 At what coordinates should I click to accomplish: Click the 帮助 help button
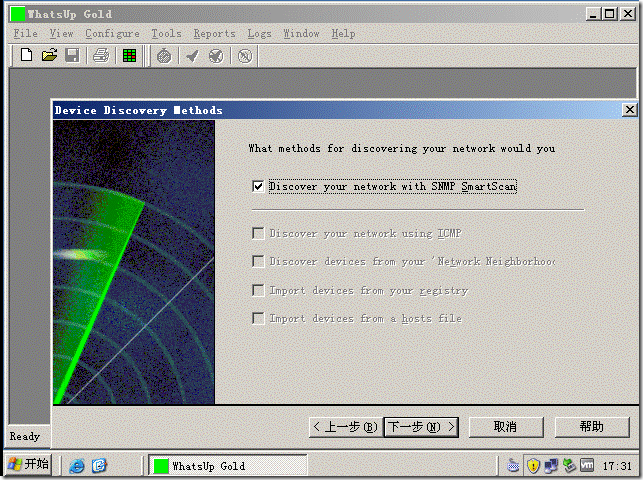point(592,427)
